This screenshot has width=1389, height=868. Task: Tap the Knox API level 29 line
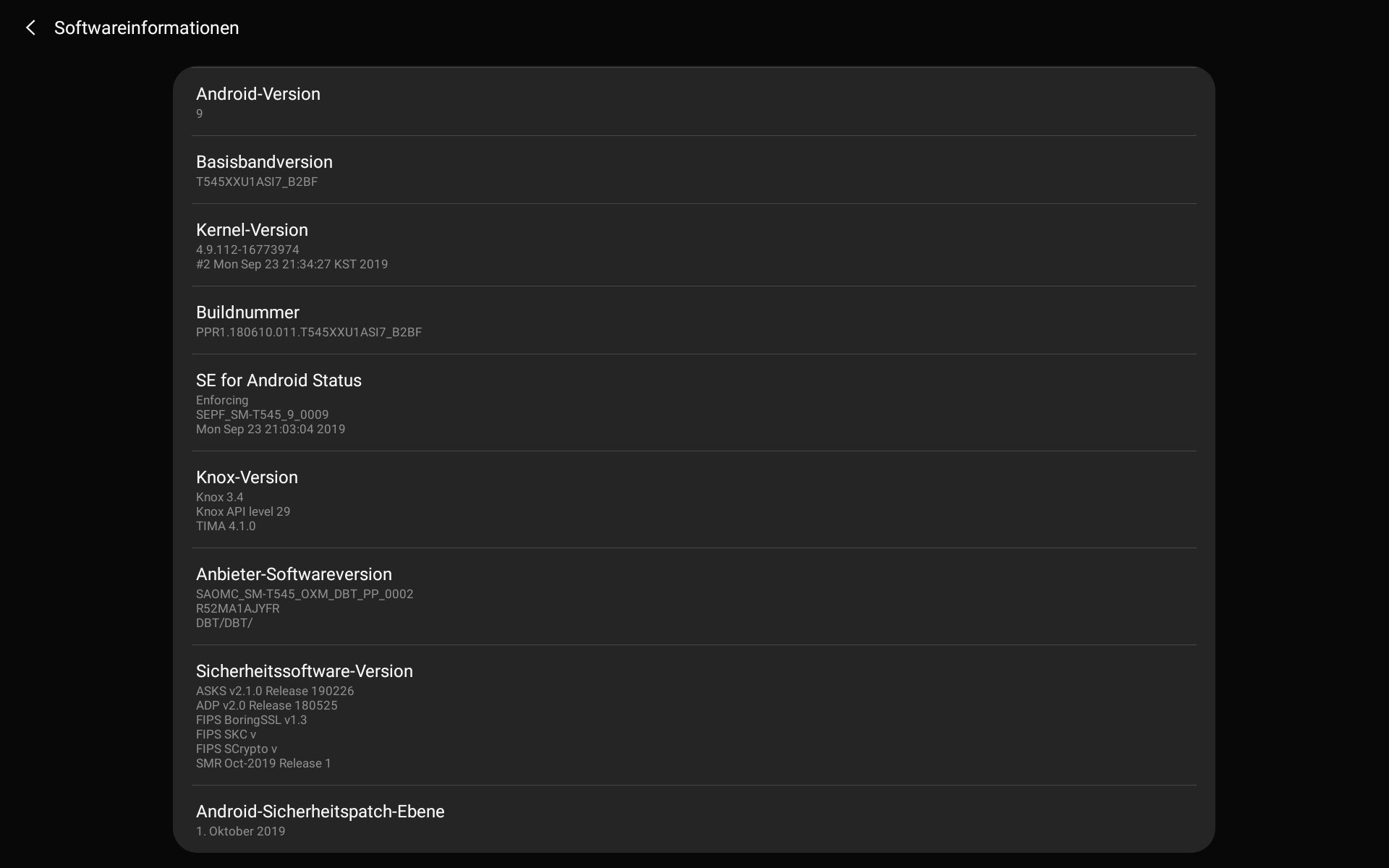(x=243, y=511)
